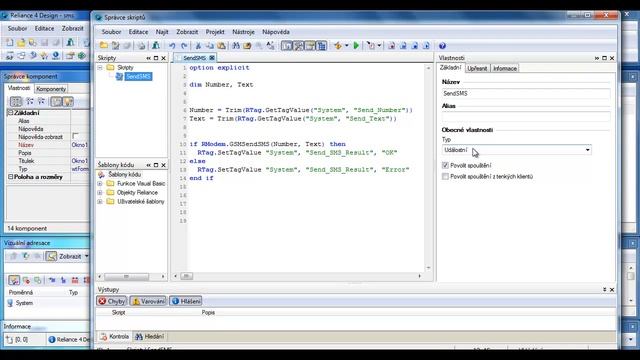This screenshot has height=360, width=640.
Task: Select the Šablony kódu root item
Action: tap(124, 174)
